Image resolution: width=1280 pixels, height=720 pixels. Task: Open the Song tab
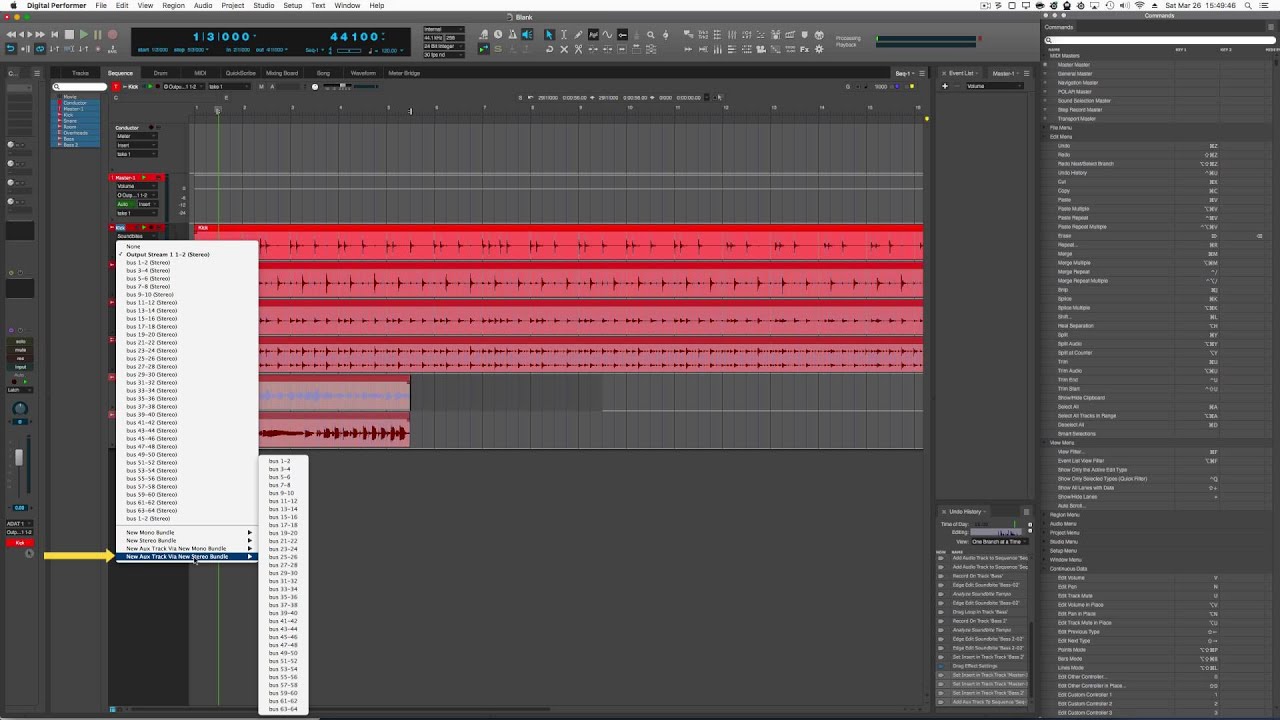323,73
